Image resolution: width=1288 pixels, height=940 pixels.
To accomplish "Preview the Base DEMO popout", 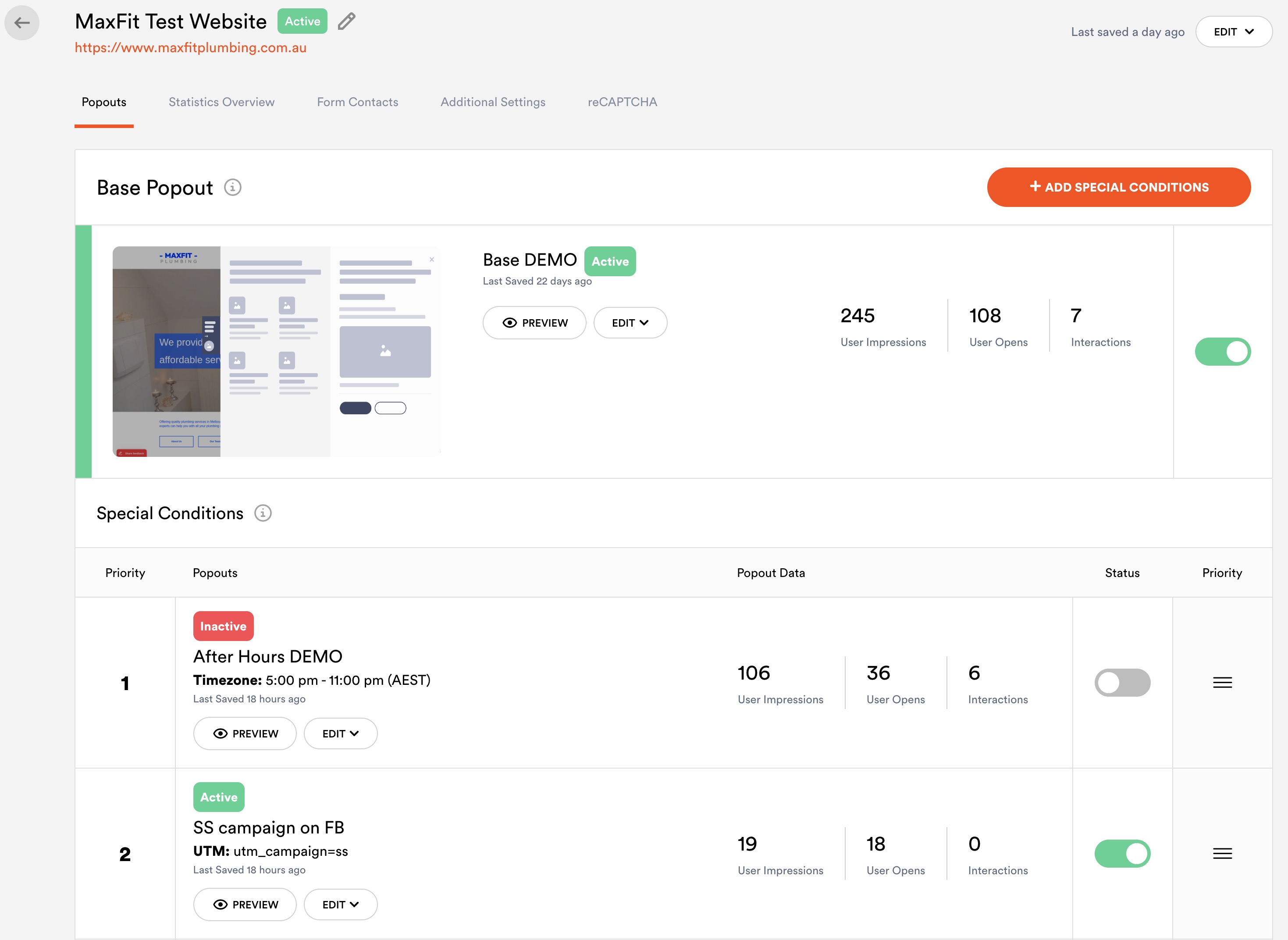I will (534, 323).
